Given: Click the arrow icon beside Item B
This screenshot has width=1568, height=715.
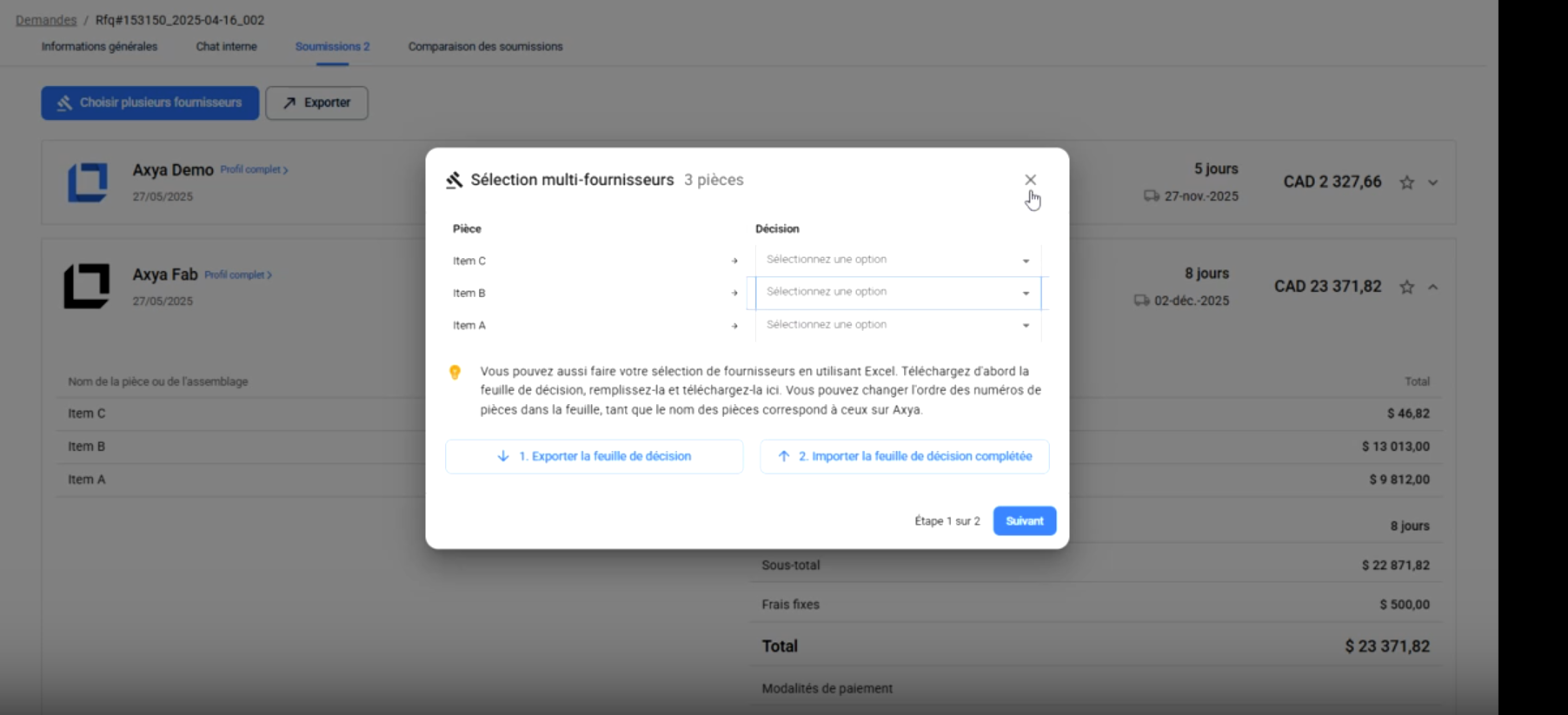Looking at the screenshot, I should coord(734,294).
